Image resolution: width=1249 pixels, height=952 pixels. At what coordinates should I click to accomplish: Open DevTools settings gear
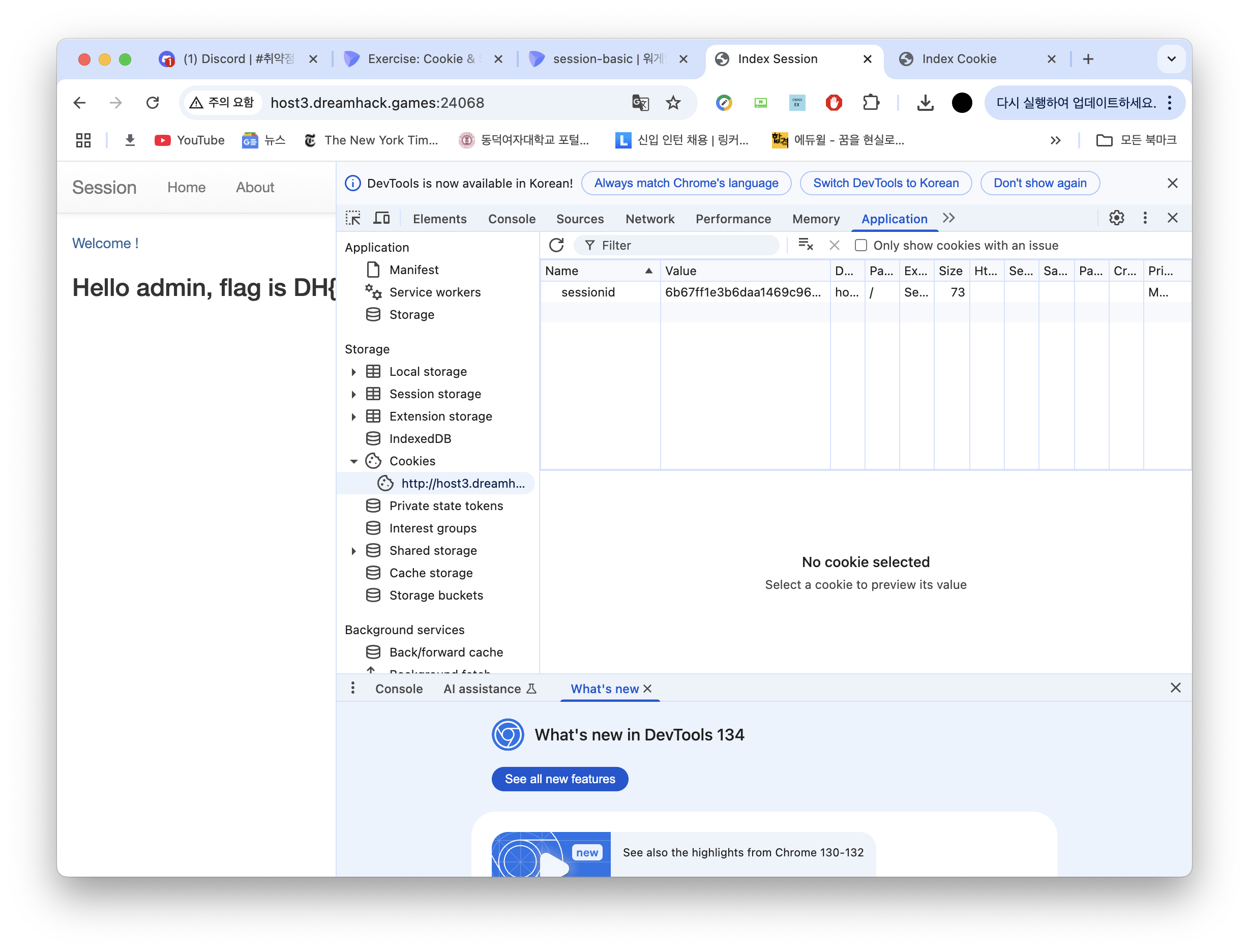pyautogui.click(x=1116, y=218)
